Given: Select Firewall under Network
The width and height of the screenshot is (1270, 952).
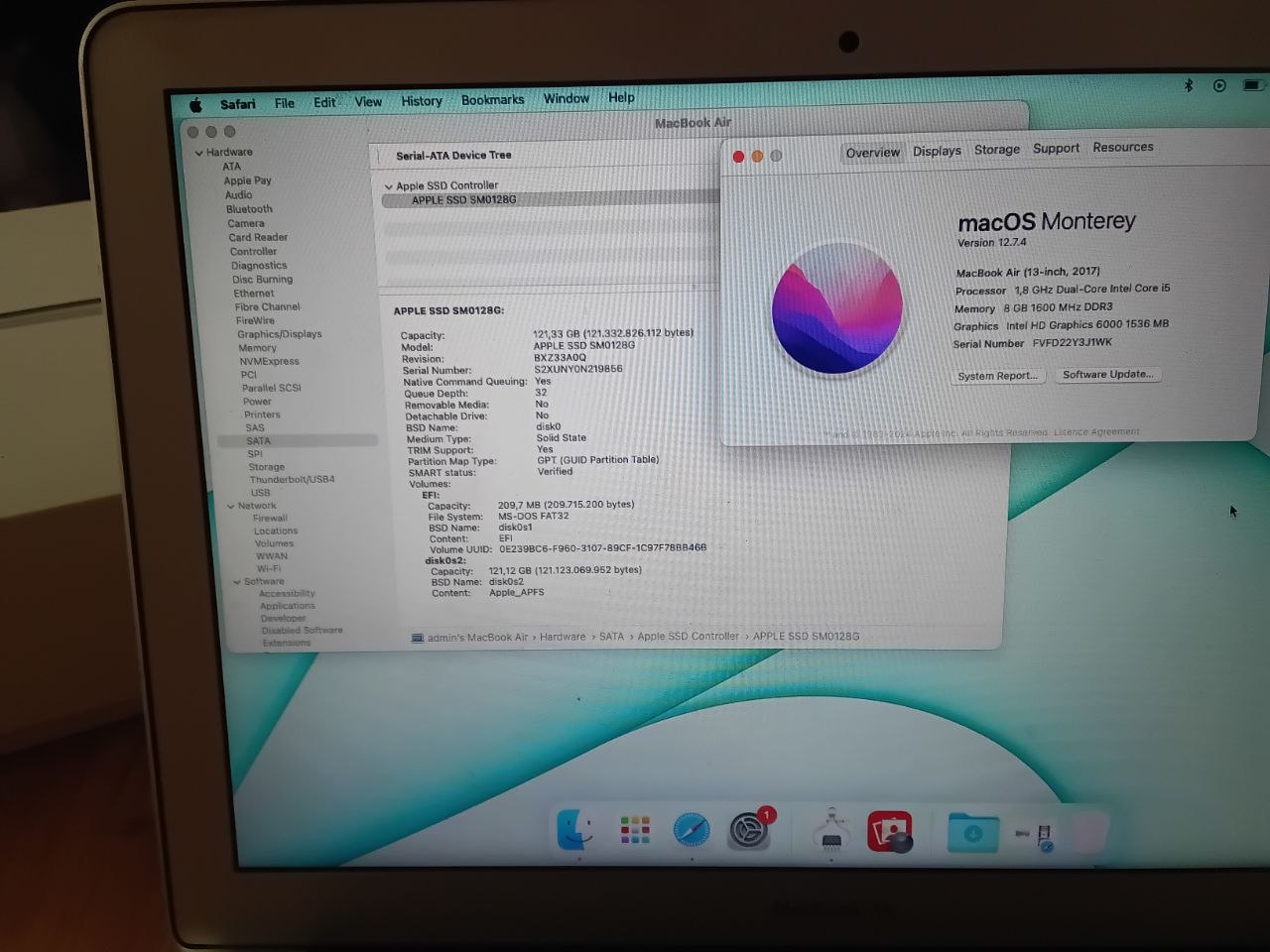Looking at the screenshot, I should (270, 519).
